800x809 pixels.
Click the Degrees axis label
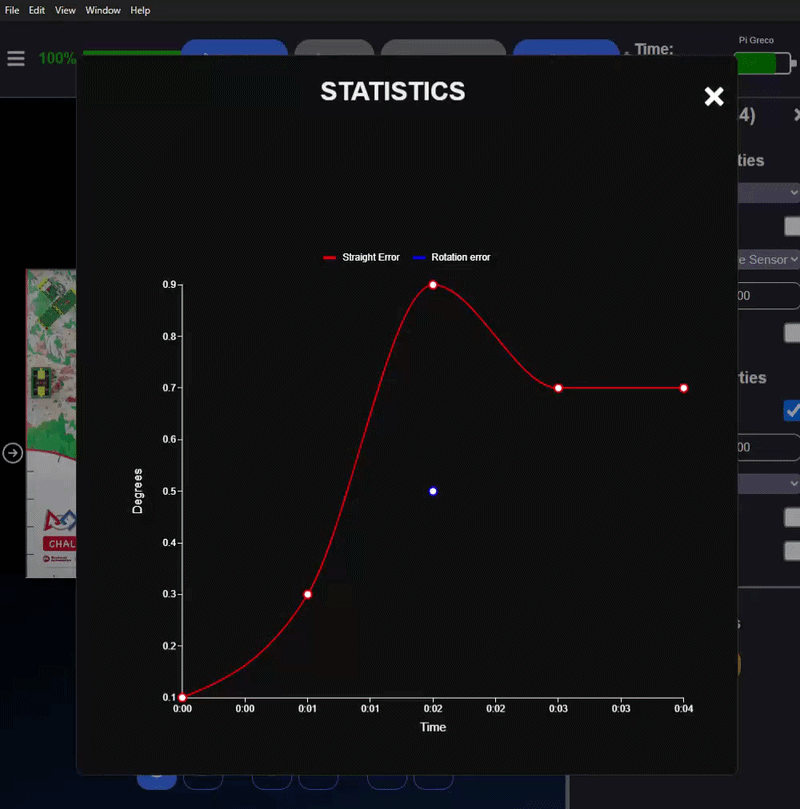point(137,491)
